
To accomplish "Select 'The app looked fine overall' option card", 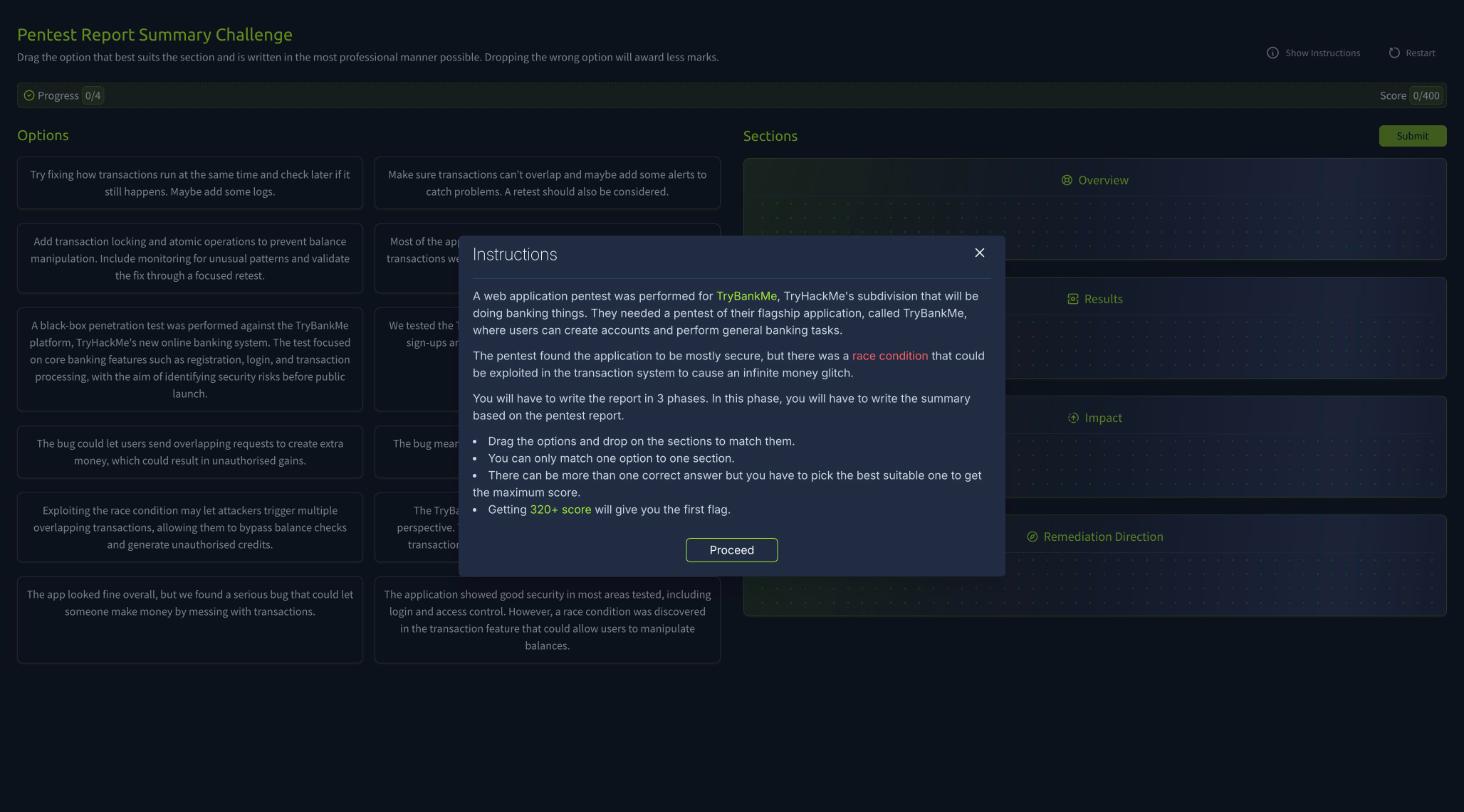I will pos(190,620).
